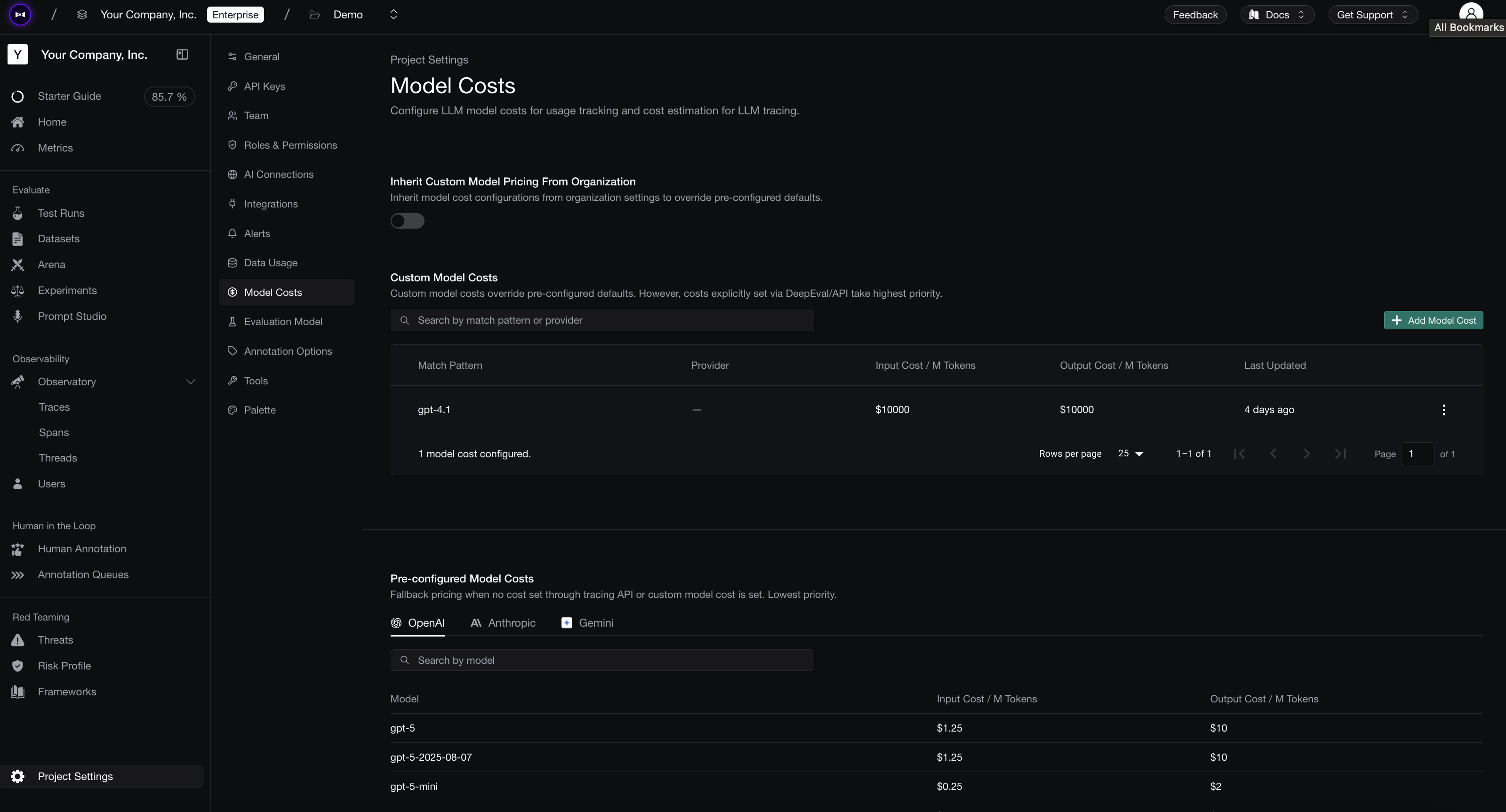
Task: Click the Your Company, Inc. breadcrumb
Action: tap(149, 15)
